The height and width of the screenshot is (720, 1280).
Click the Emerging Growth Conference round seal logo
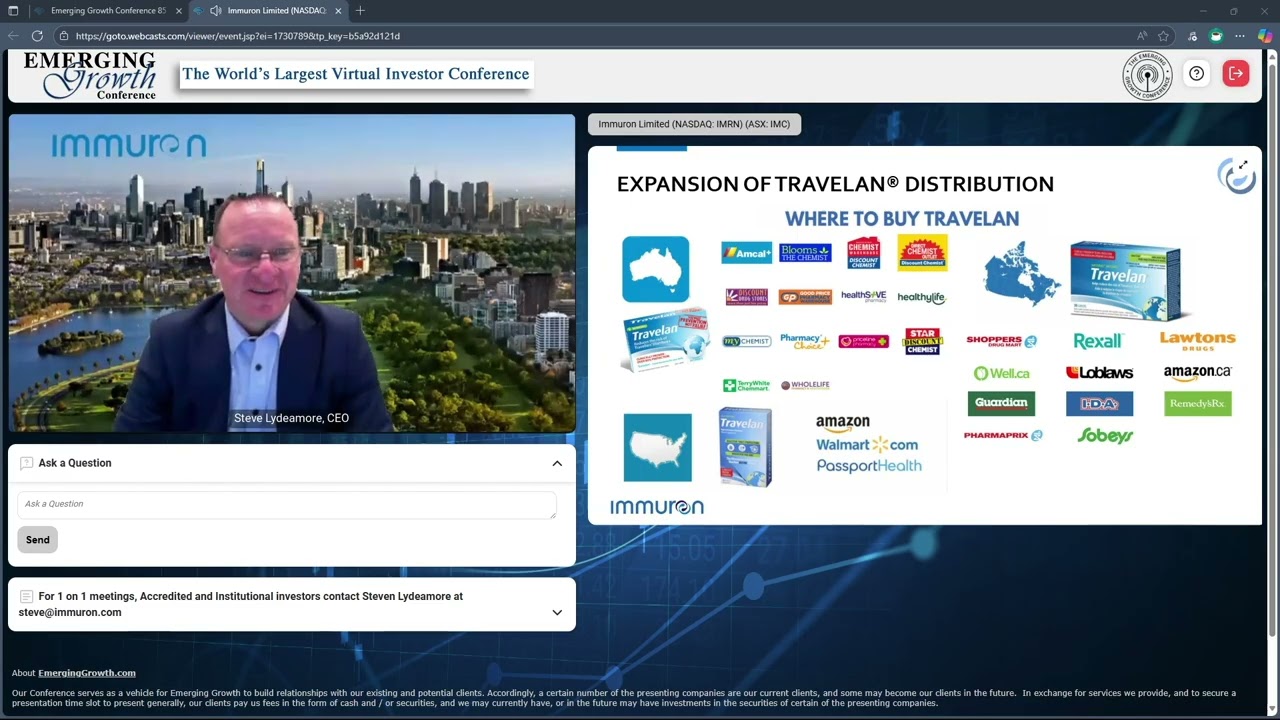pyautogui.click(x=1147, y=75)
